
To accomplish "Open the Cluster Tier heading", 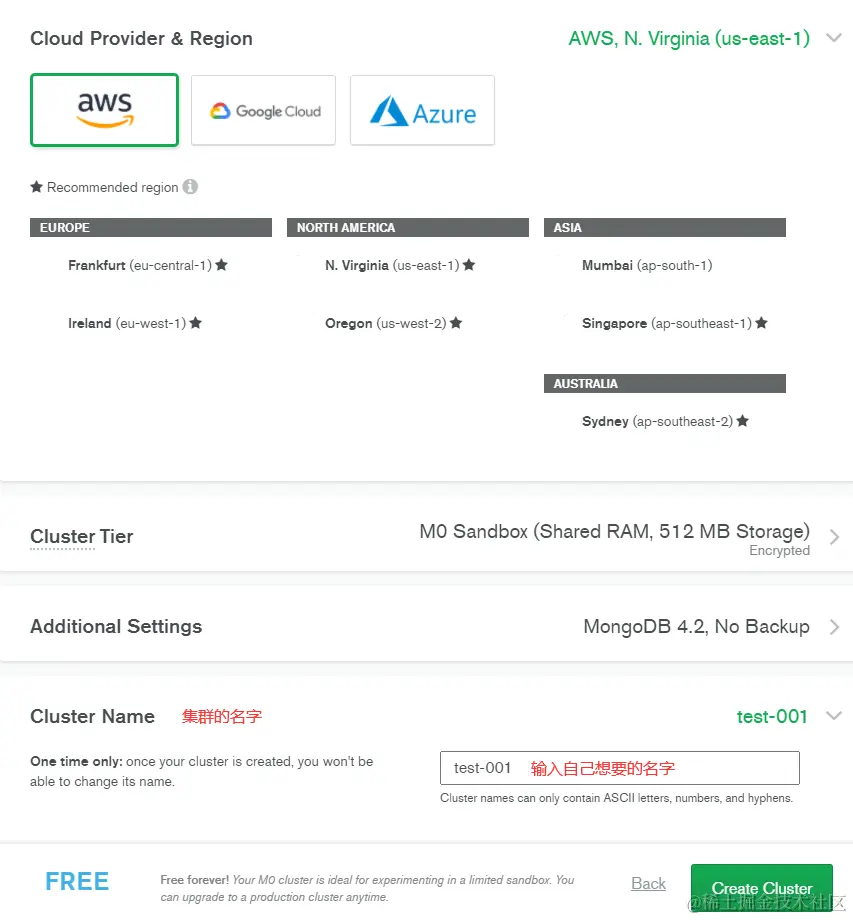I will coord(82,536).
